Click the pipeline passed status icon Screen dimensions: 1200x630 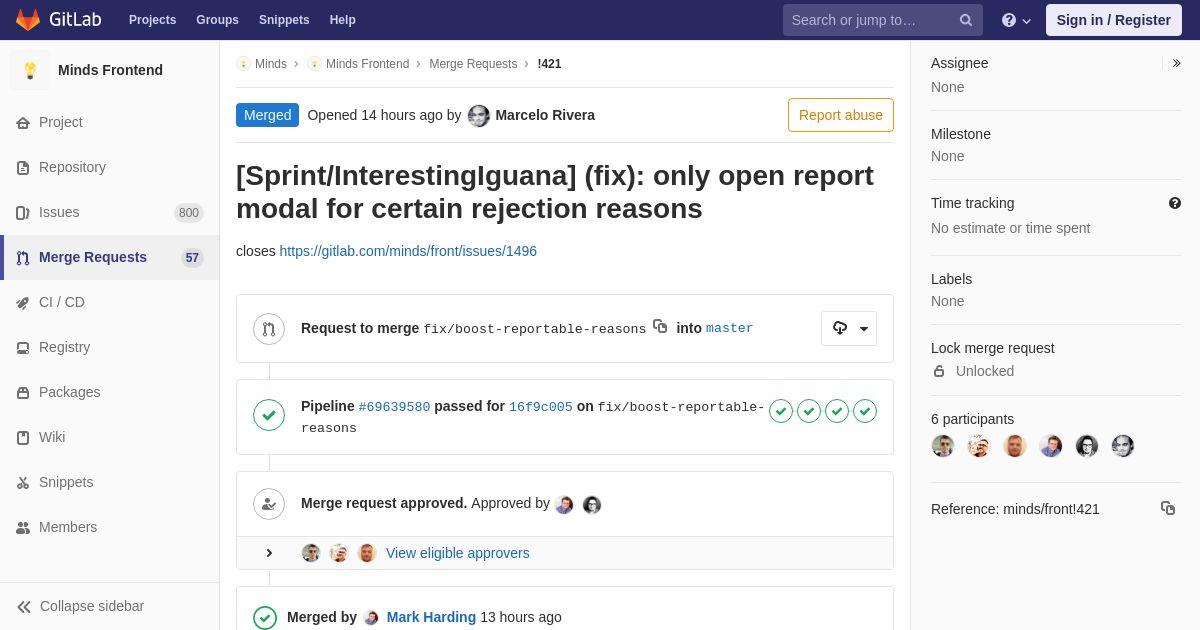(x=269, y=415)
